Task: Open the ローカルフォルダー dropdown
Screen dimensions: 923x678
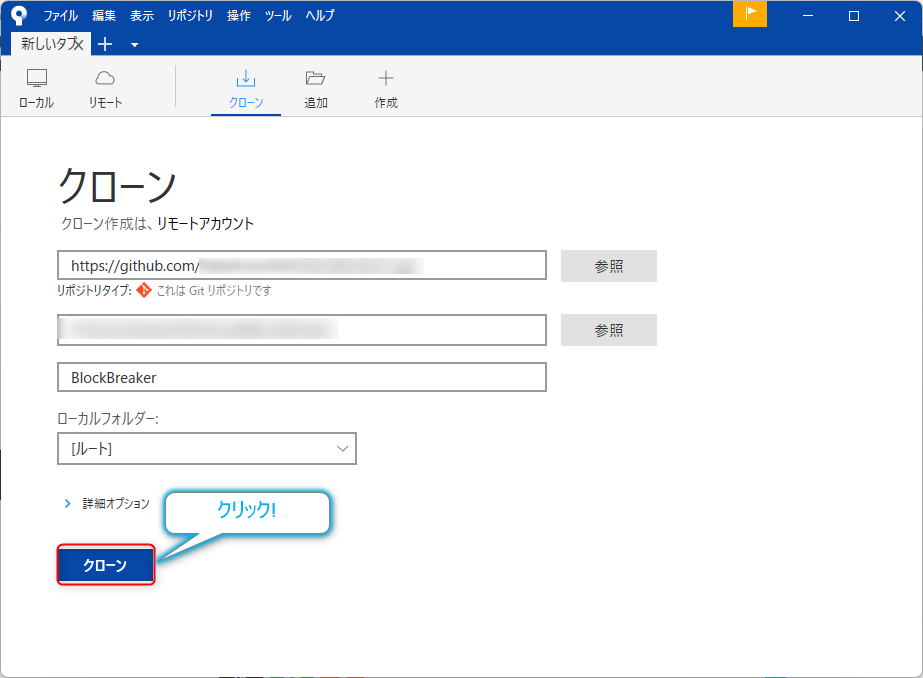Action: [207, 449]
